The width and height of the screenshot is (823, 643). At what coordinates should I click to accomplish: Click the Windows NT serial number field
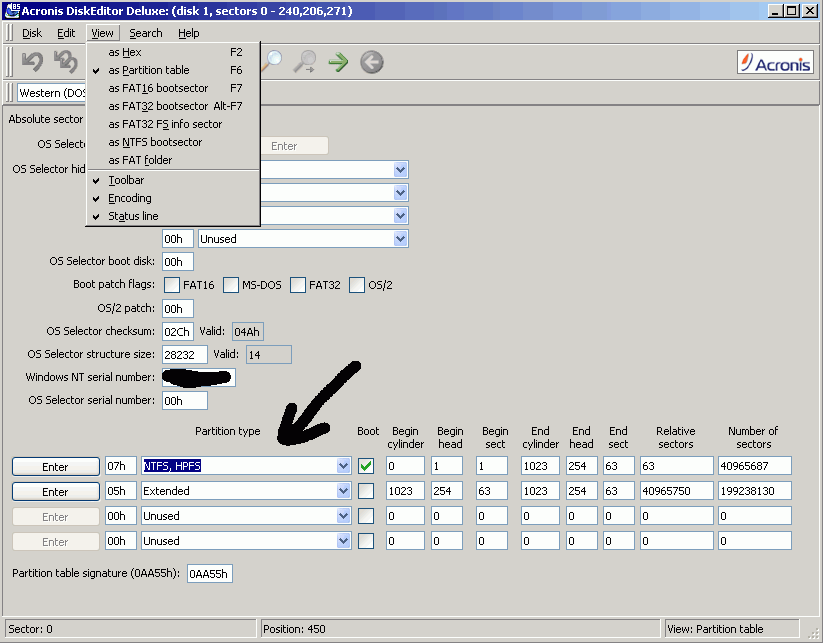pos(199,377)
